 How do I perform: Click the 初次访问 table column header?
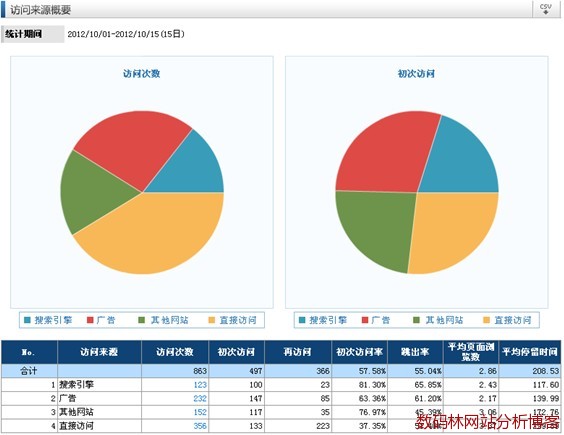click(236, 352)
